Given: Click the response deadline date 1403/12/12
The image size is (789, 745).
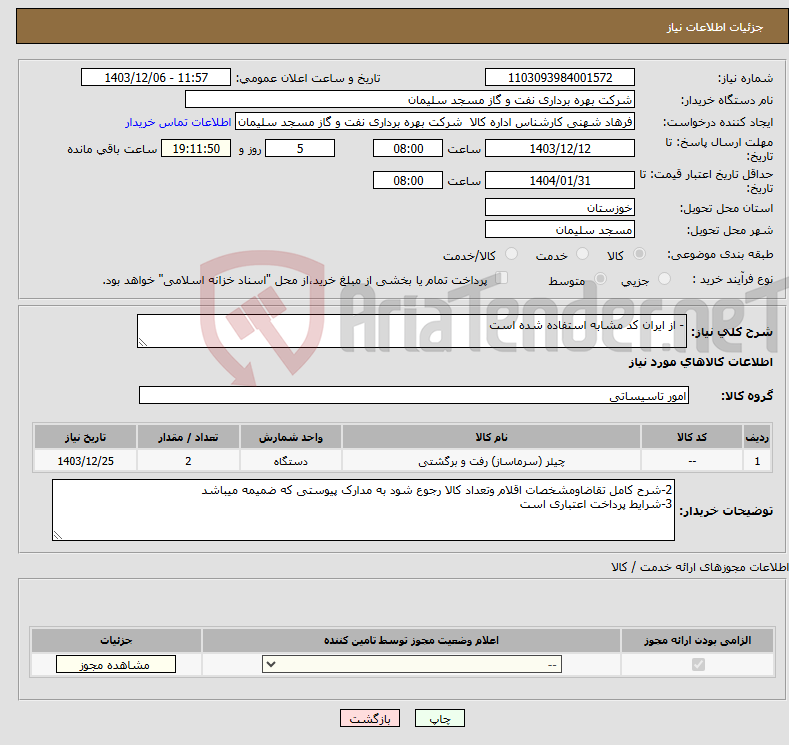Looking at the screenshot, I should point(560,148).
